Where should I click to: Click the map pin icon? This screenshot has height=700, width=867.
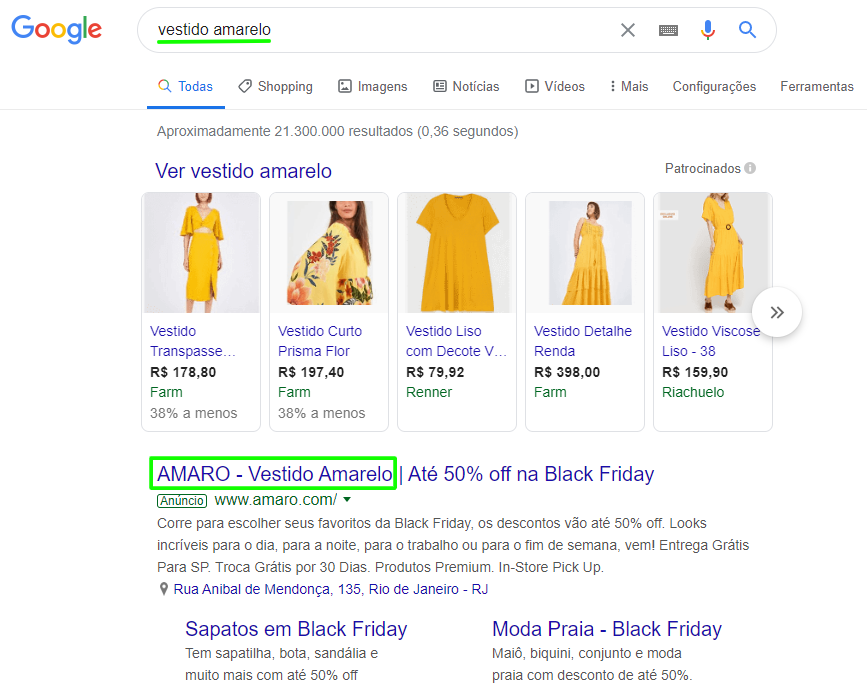click(x=164, y=589)
